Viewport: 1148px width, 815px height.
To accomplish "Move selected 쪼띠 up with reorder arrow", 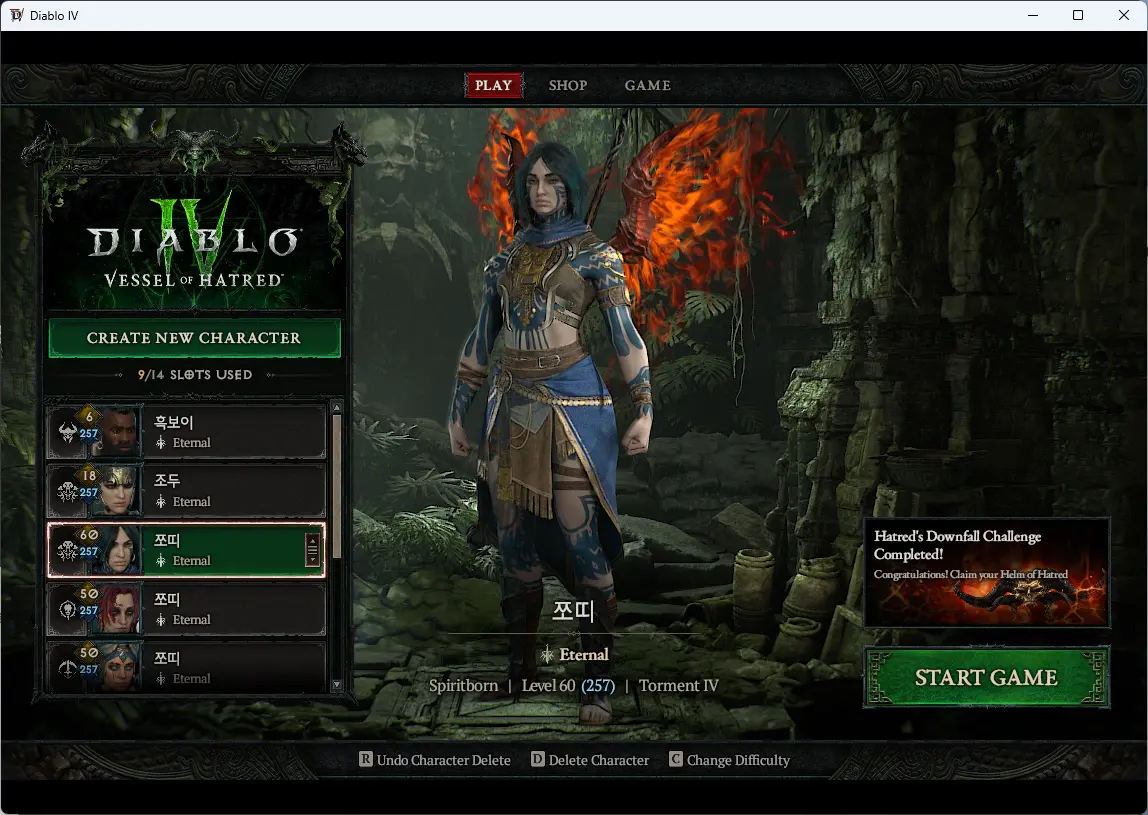I will click(x=313, y=540).
